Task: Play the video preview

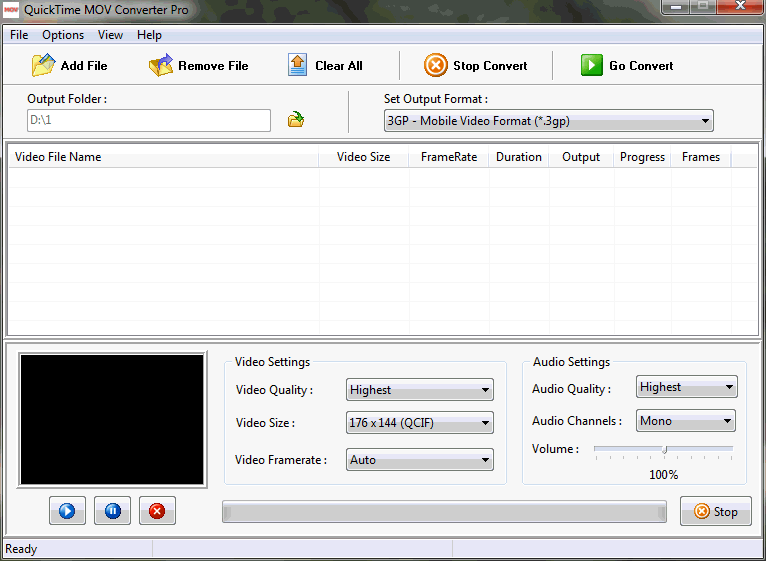Action: [67, 511]
